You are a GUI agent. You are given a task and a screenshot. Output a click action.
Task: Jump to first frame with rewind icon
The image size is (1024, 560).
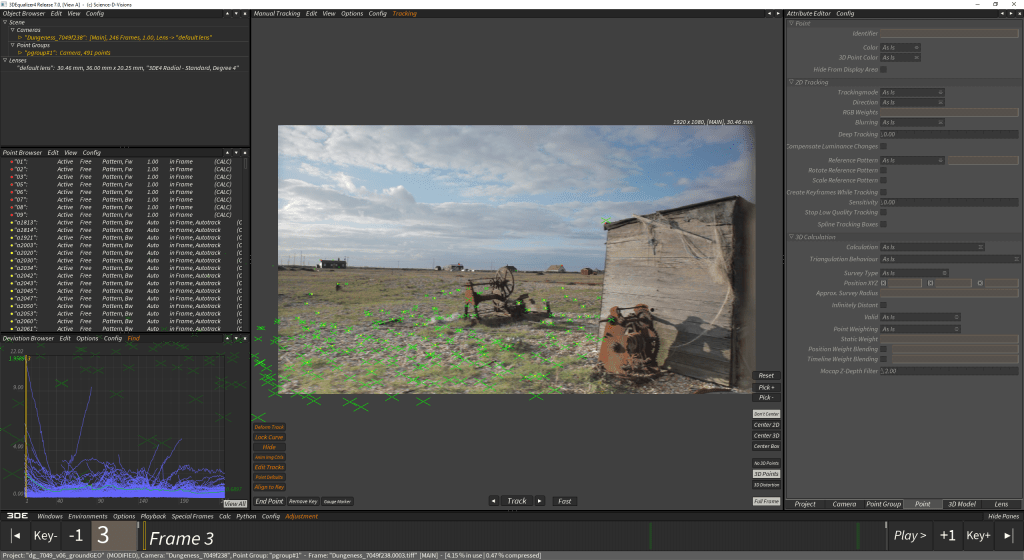click(15, 535)
